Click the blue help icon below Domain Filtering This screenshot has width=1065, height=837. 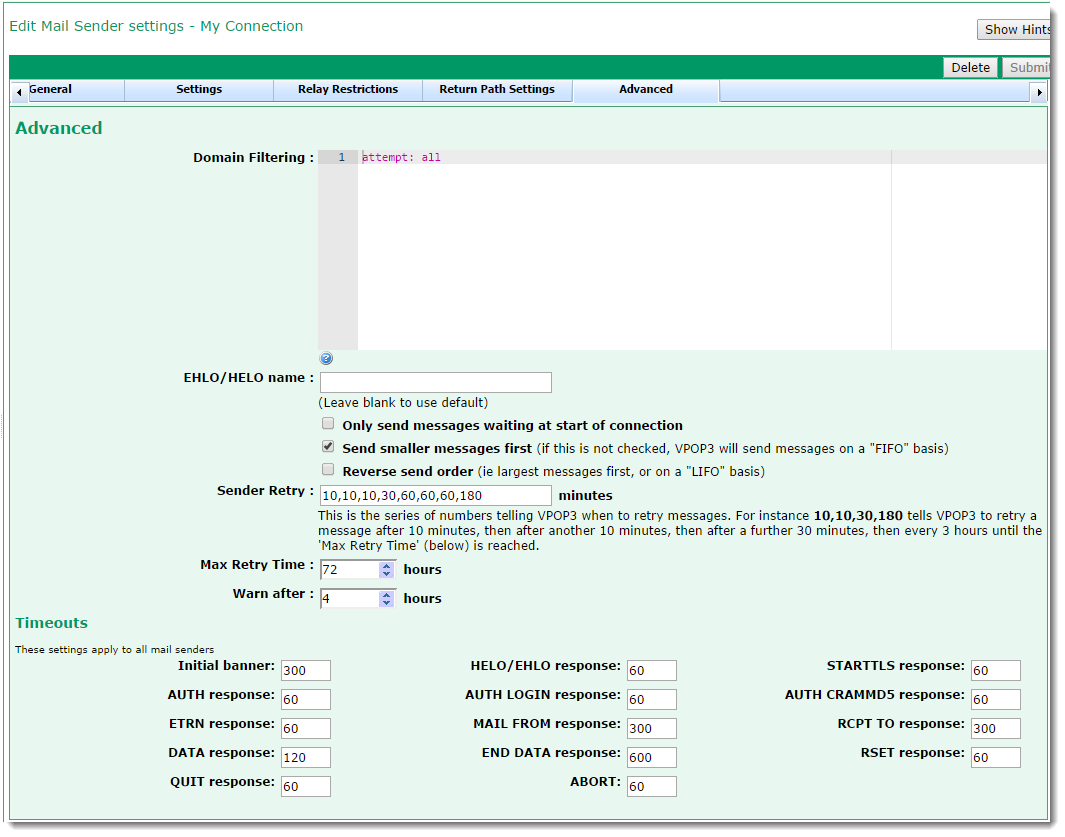pos(326,359)
